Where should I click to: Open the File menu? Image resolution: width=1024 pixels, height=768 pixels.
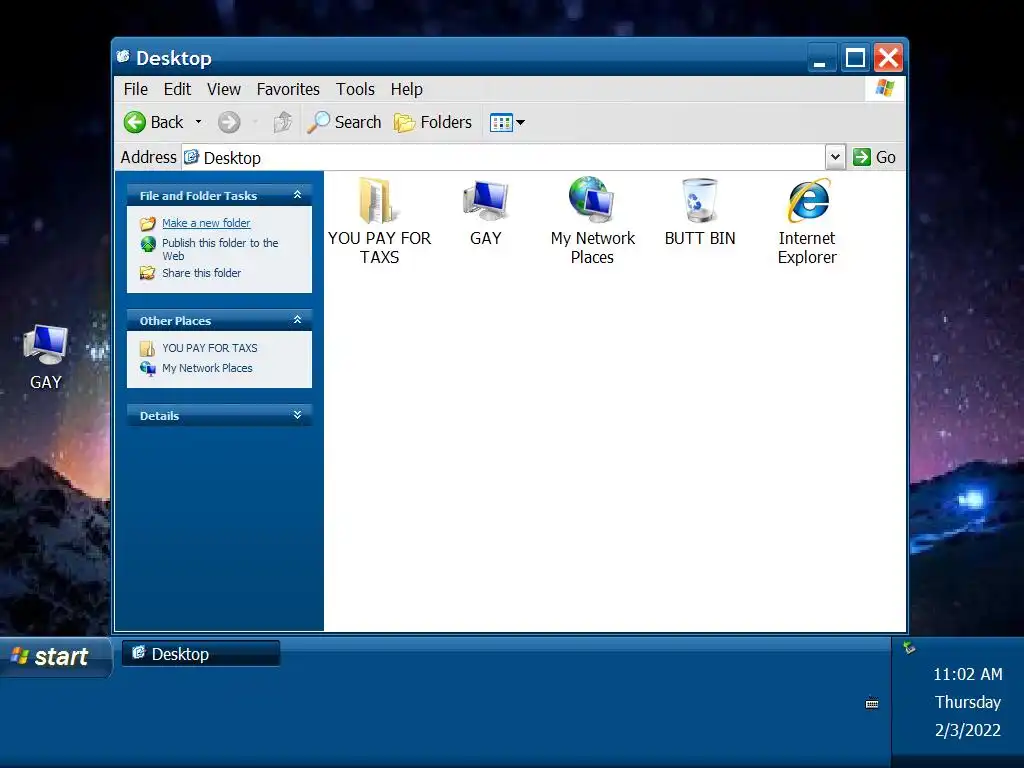pos(136,89)
